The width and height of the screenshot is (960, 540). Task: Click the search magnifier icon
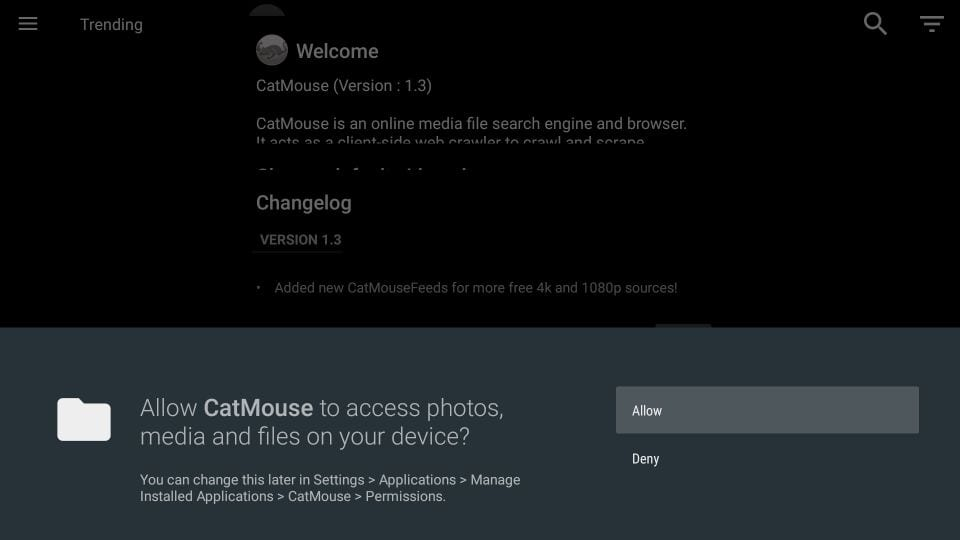(875, 24)
